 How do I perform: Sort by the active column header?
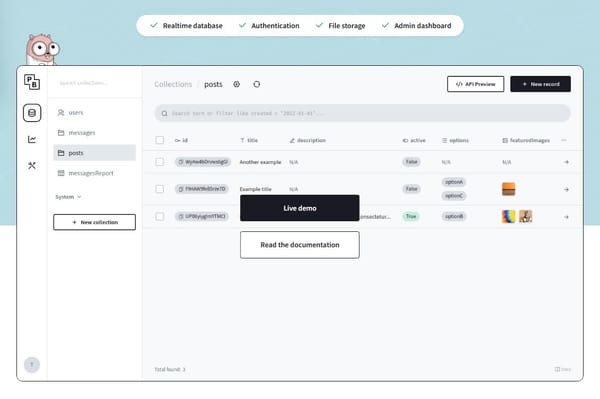pos(414,140)
